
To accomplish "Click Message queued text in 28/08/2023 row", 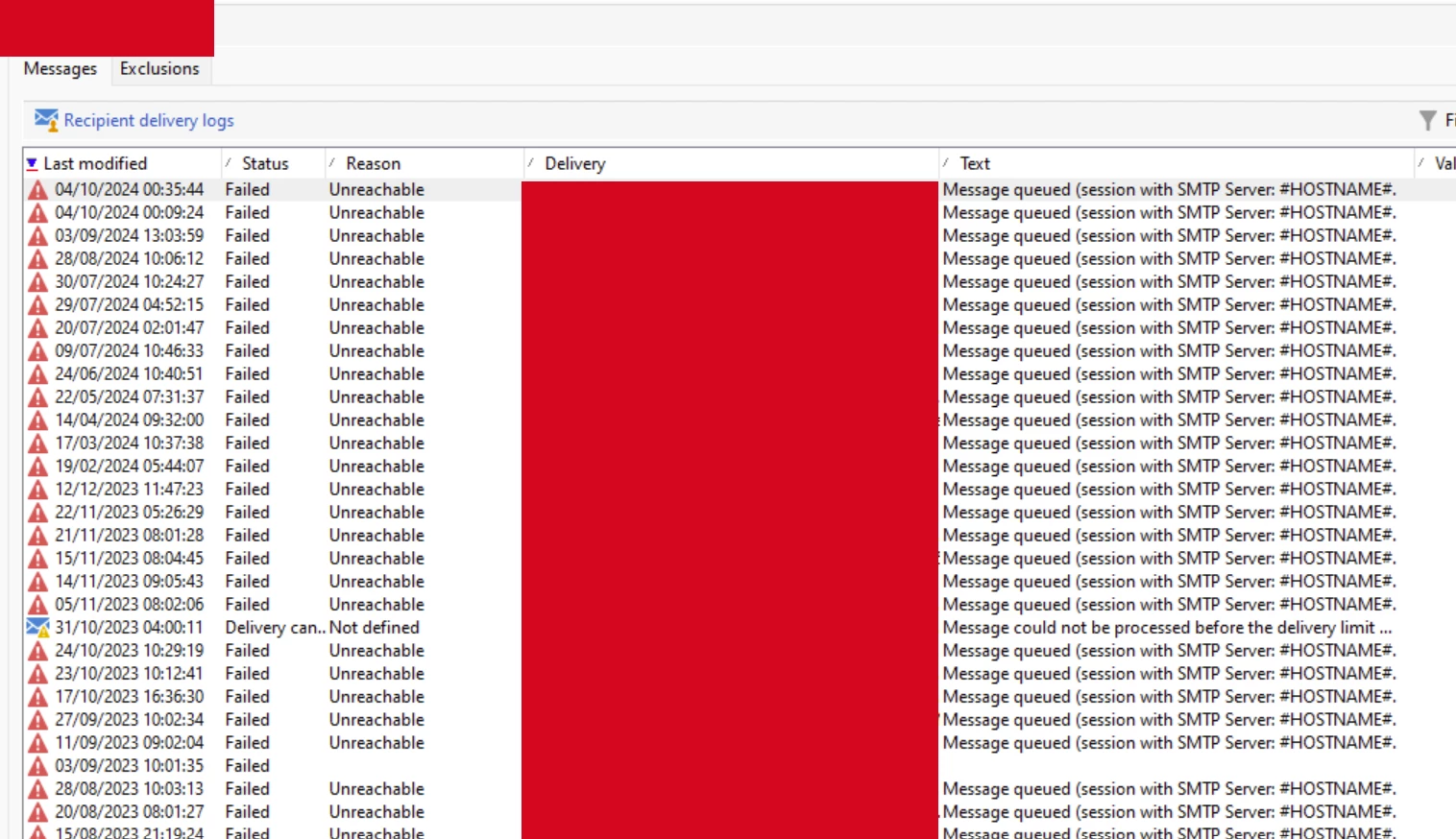I will [x=1169, y=789].
